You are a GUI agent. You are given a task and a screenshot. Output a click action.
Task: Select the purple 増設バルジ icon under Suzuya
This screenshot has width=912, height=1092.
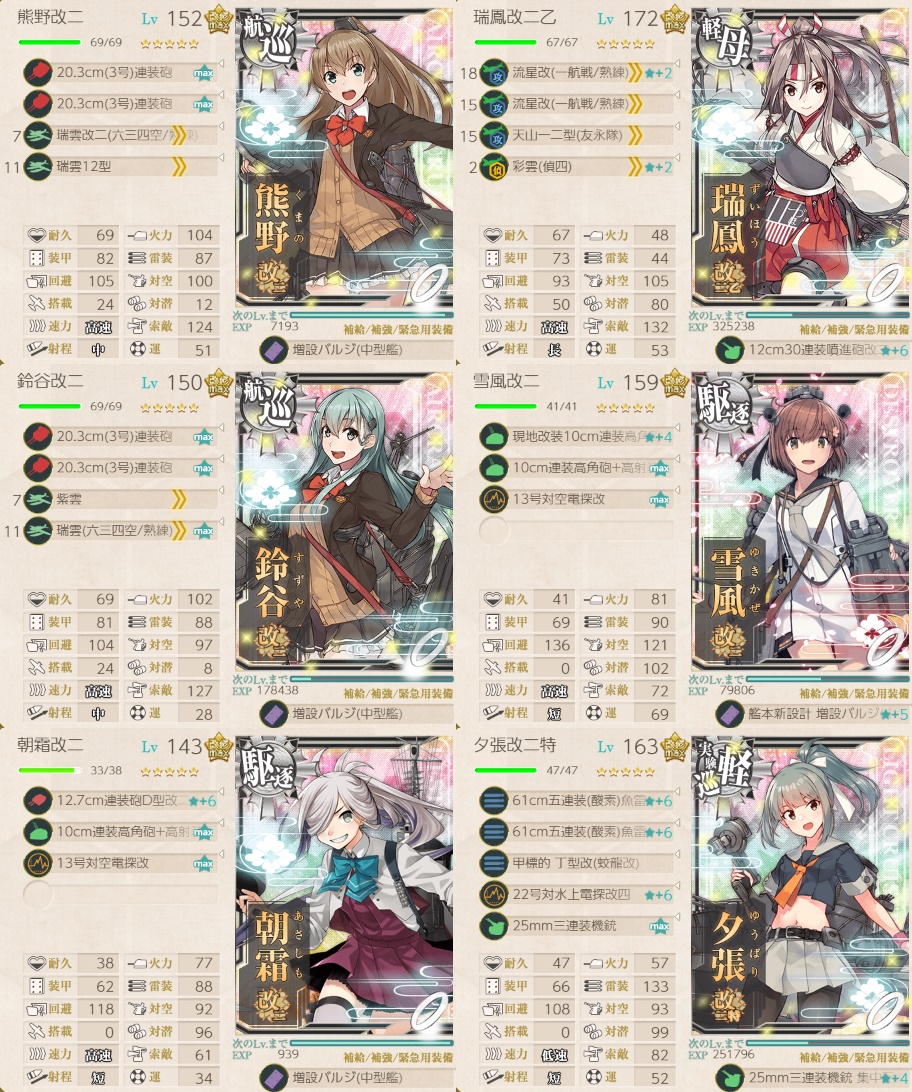[x=274, y=714]
